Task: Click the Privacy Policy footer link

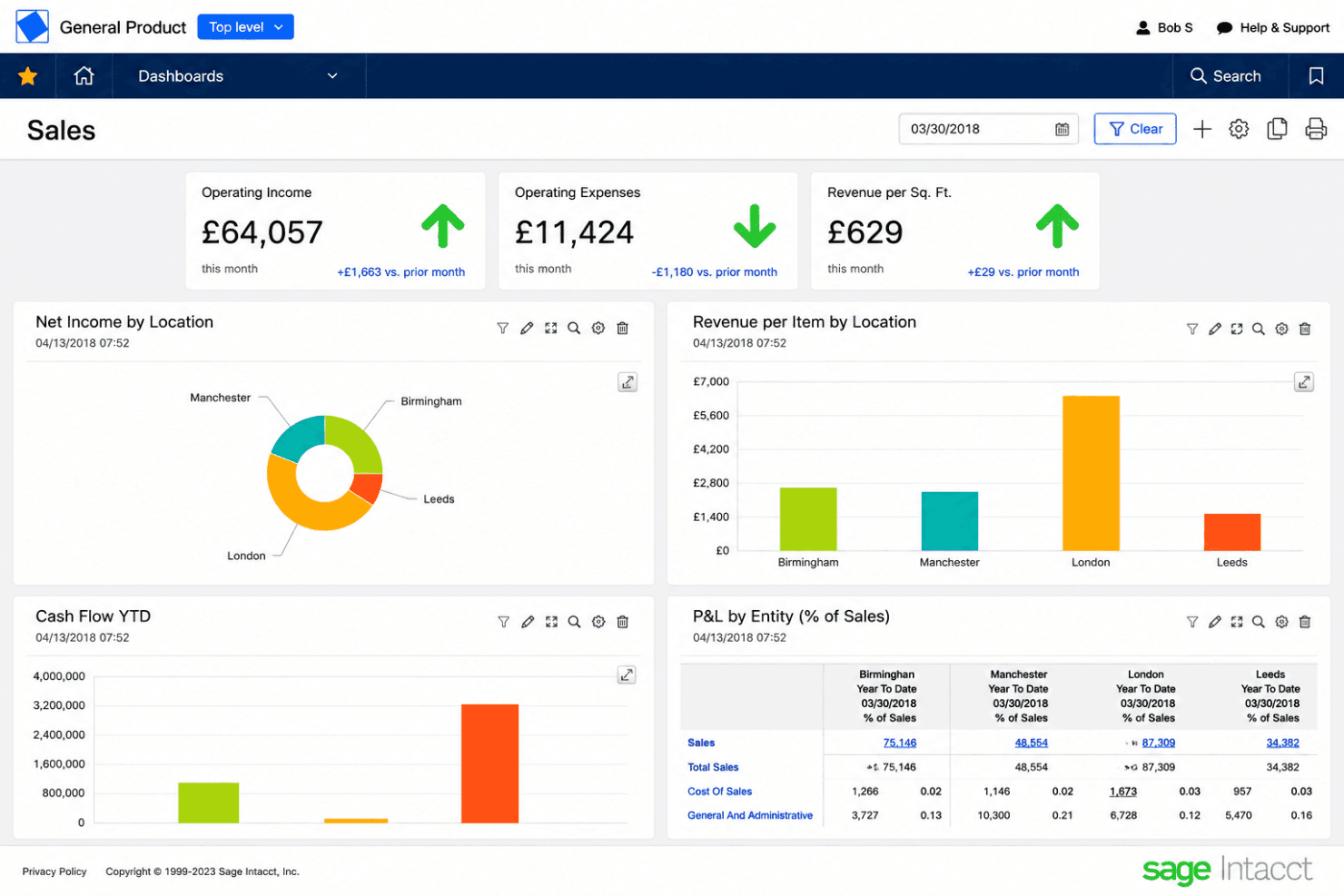Action: coord(54,871)
